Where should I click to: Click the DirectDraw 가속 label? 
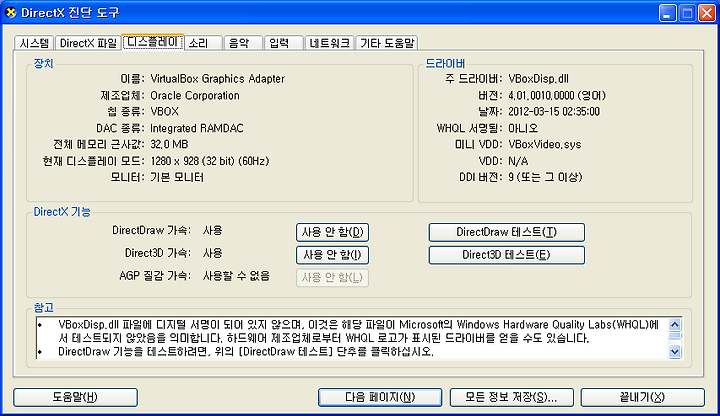coord(151,230)
